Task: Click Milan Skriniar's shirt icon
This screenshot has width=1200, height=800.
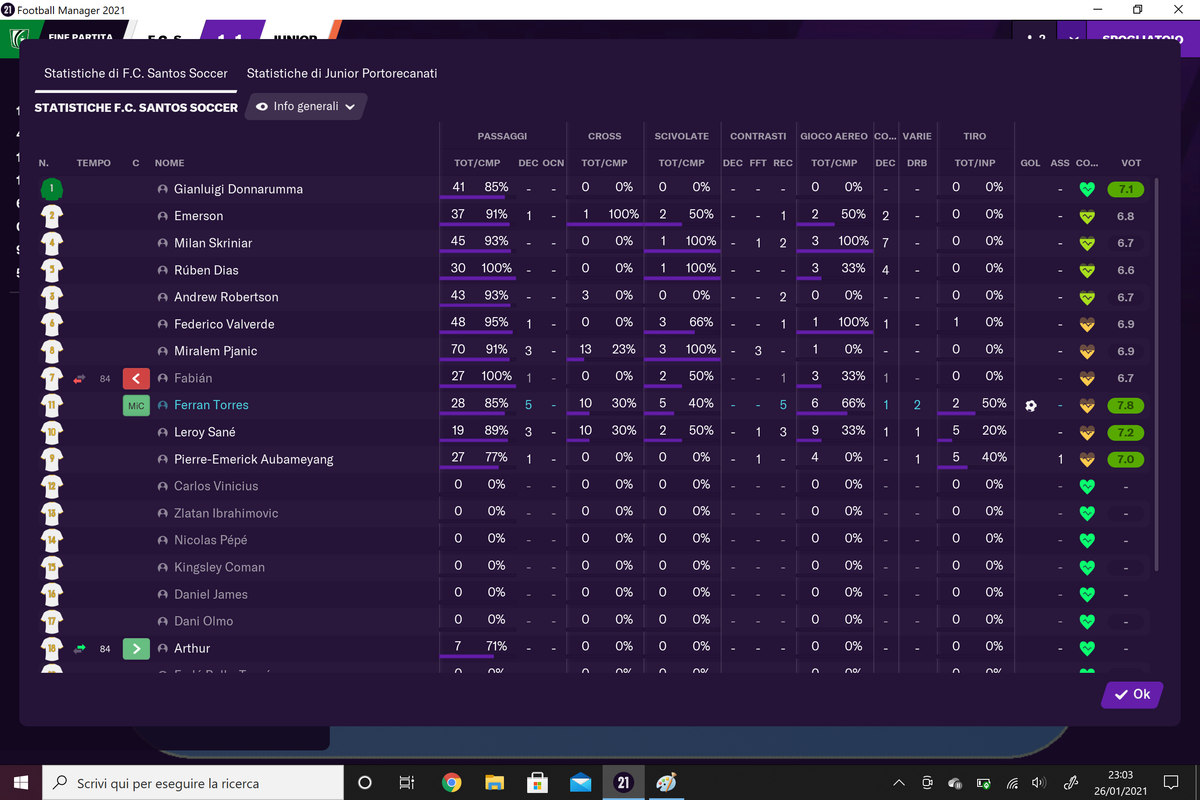Action: (x=52, y=242)
